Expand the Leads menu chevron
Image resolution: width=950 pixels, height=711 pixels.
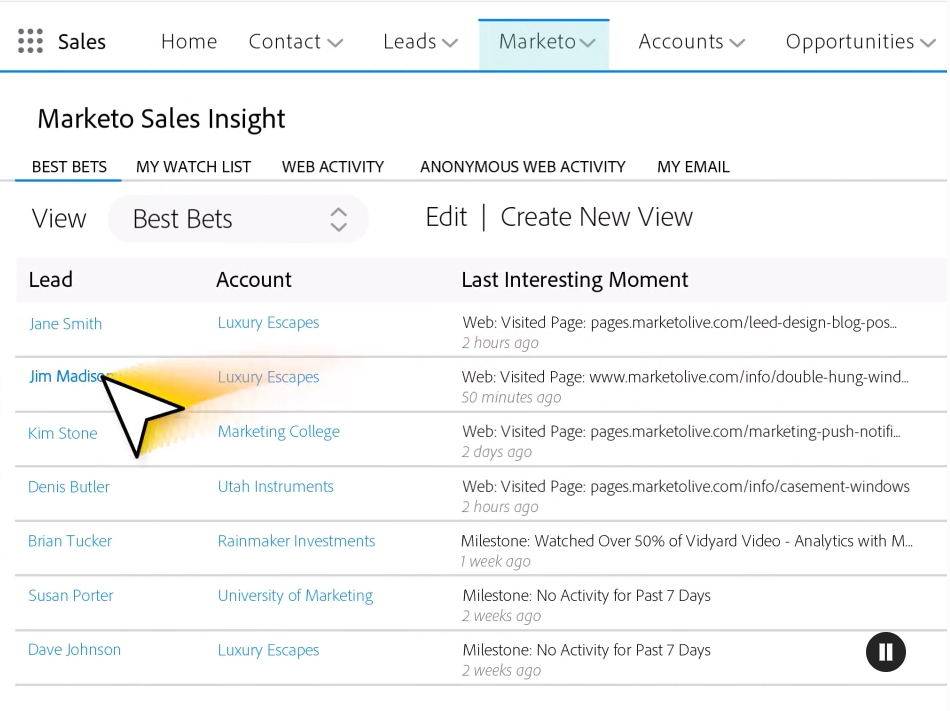(x=450, y=42)
